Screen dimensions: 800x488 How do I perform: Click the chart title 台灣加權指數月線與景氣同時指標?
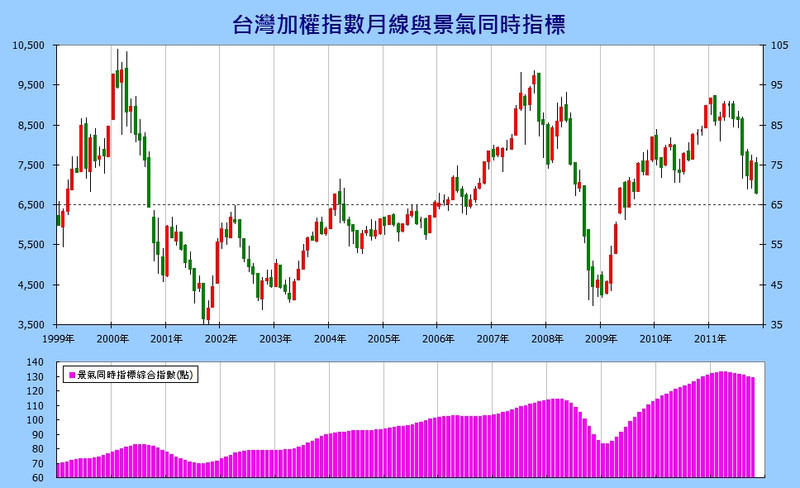coord(399,24)
